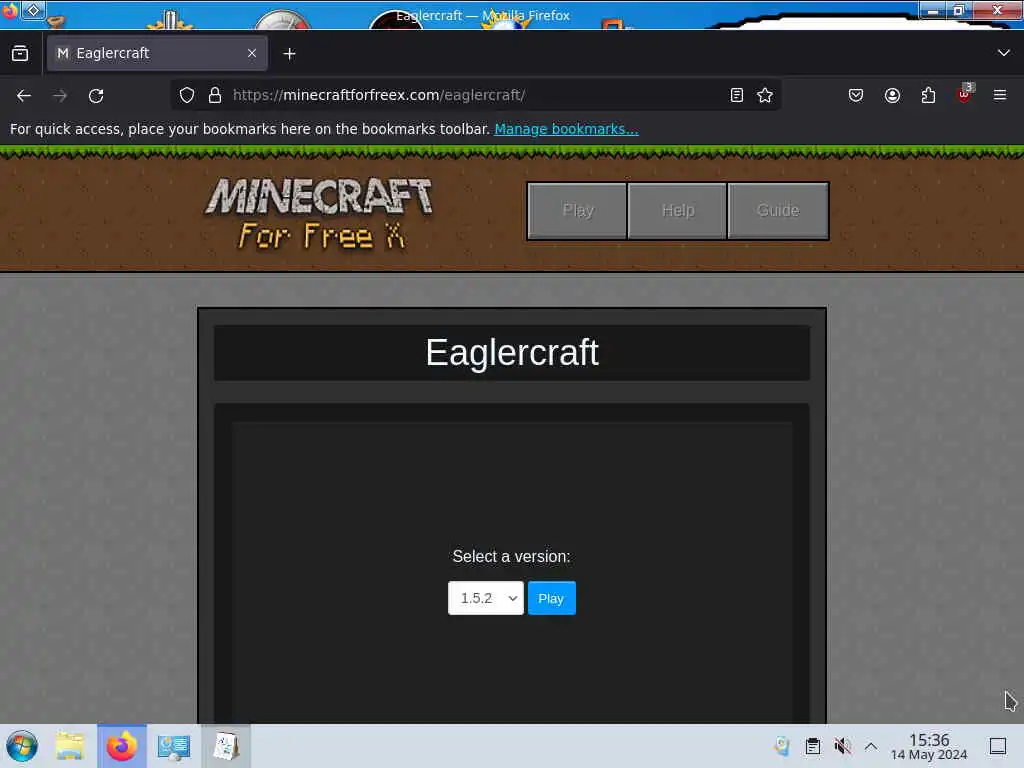Click the address bar URL
The image size is (1024, 768).
[x=379, y=95]
